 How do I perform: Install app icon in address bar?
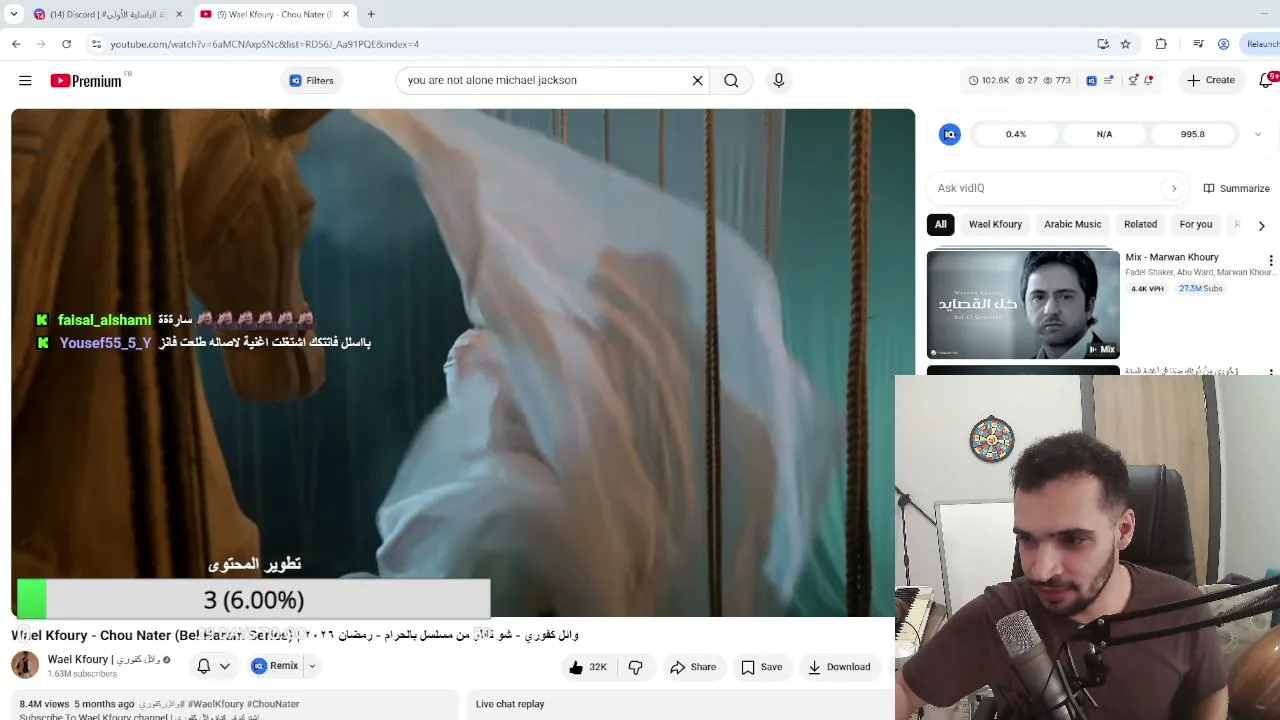tap(1103, 44)
